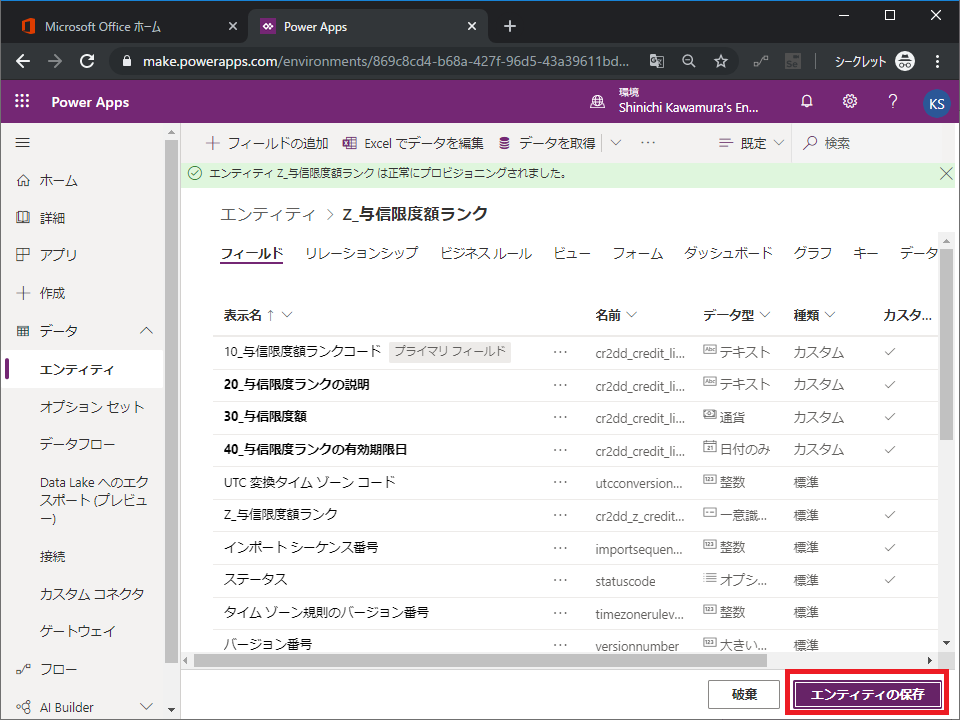Open the settings gear in Power Apps header
This screenshot has height=720, width=960.
pos(850,101)
